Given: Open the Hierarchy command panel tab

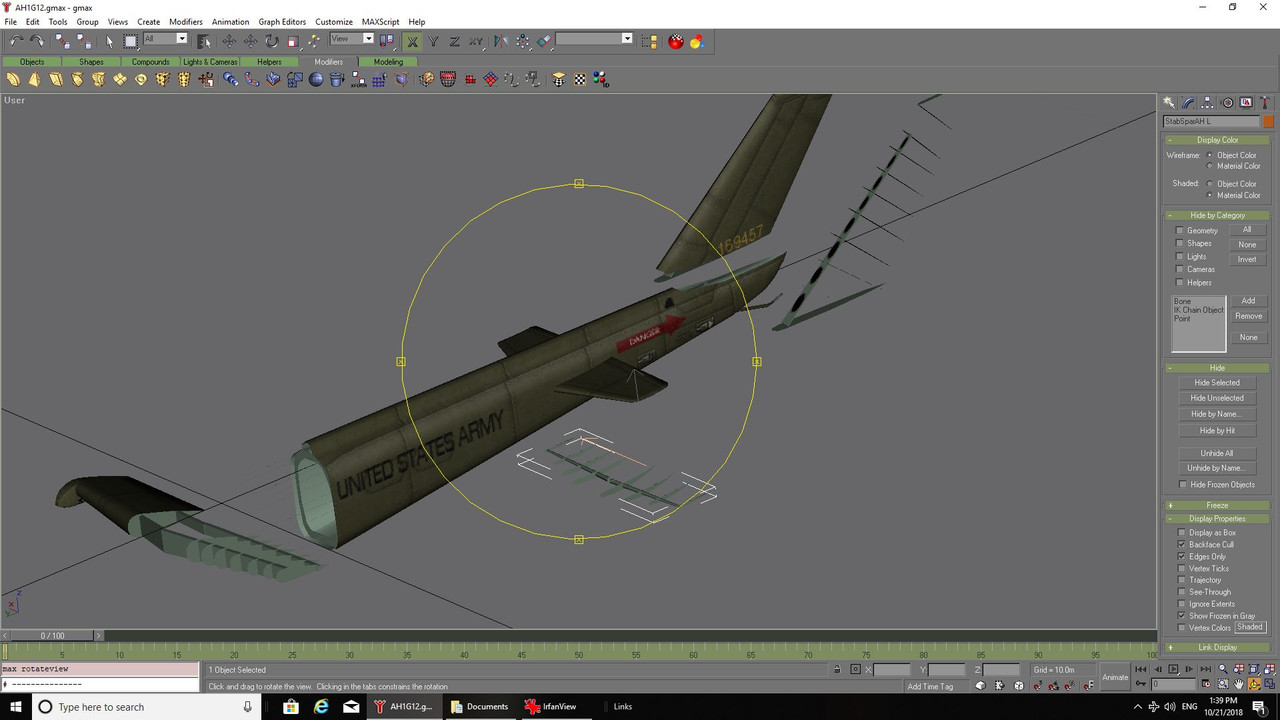Looking at the screenshot, I should (1208, 103).
